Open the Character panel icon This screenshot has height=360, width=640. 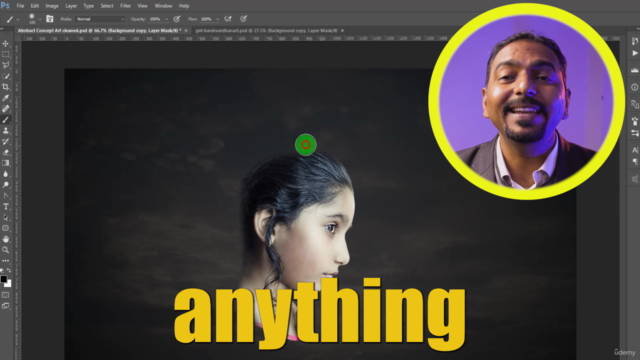click(x=635, y=150)
